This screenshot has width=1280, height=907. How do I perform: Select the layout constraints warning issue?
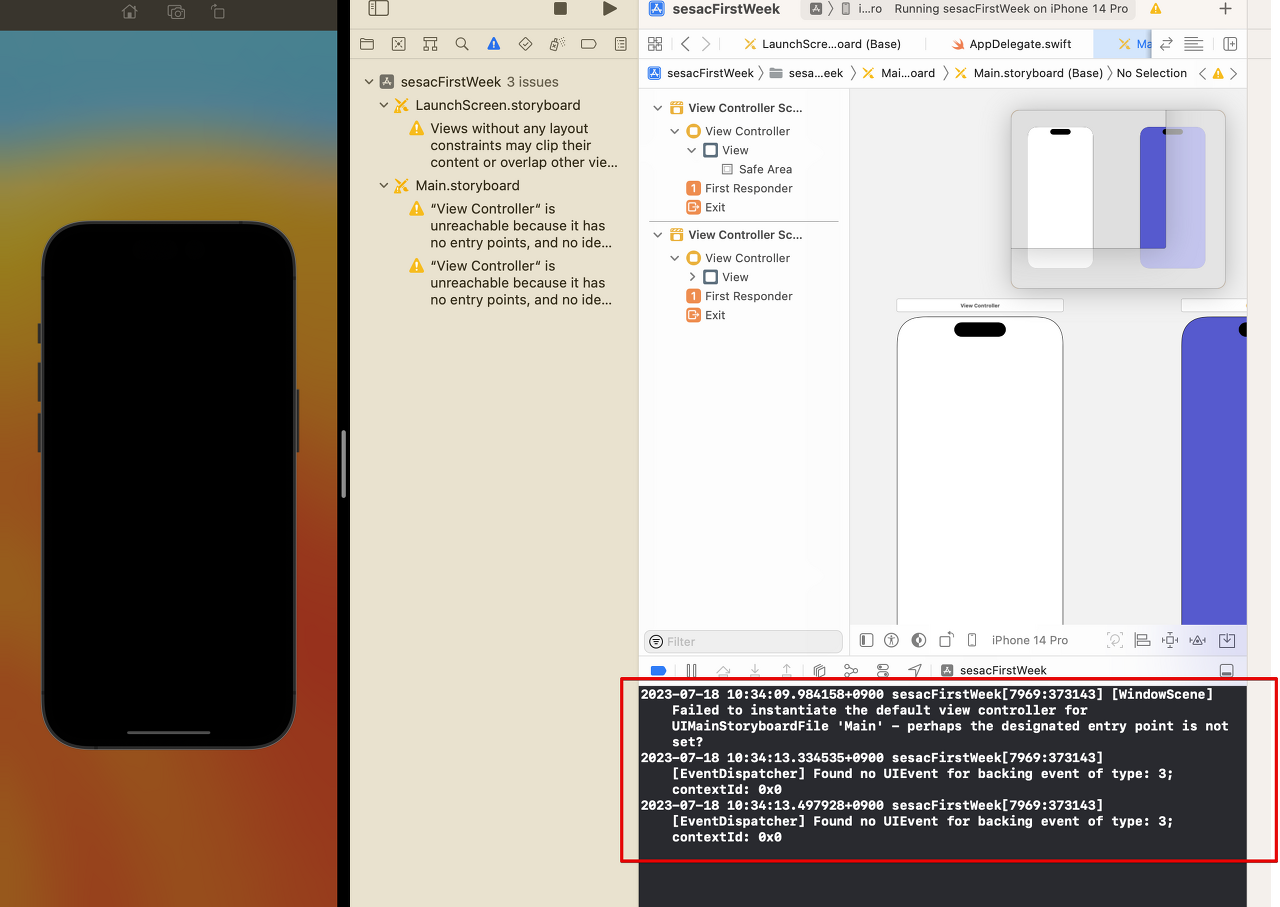[514, 145]
